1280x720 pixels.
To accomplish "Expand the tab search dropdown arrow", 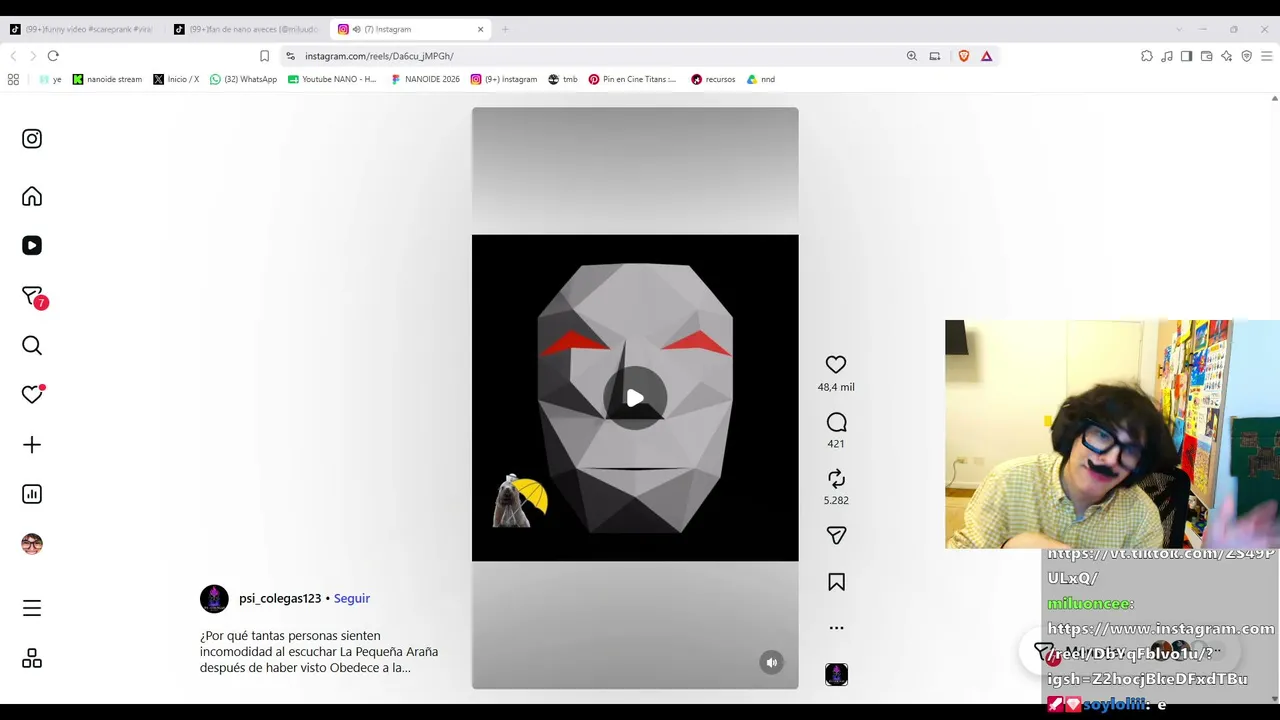I will click(x=1179, y=29).
